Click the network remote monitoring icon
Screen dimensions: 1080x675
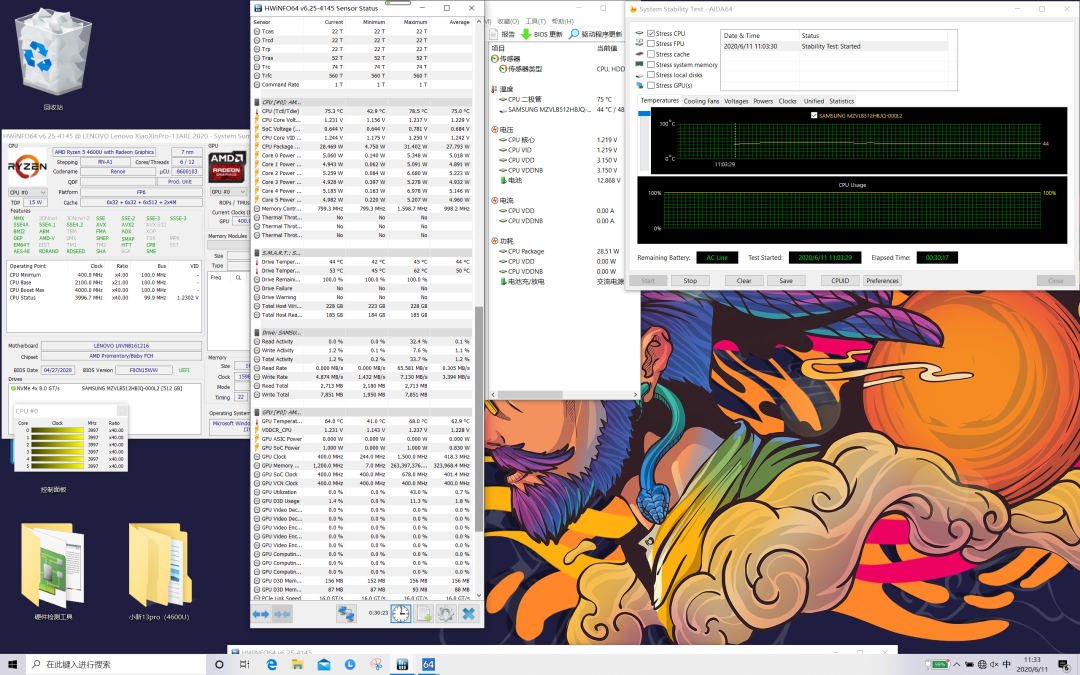(x=346, y=613)
